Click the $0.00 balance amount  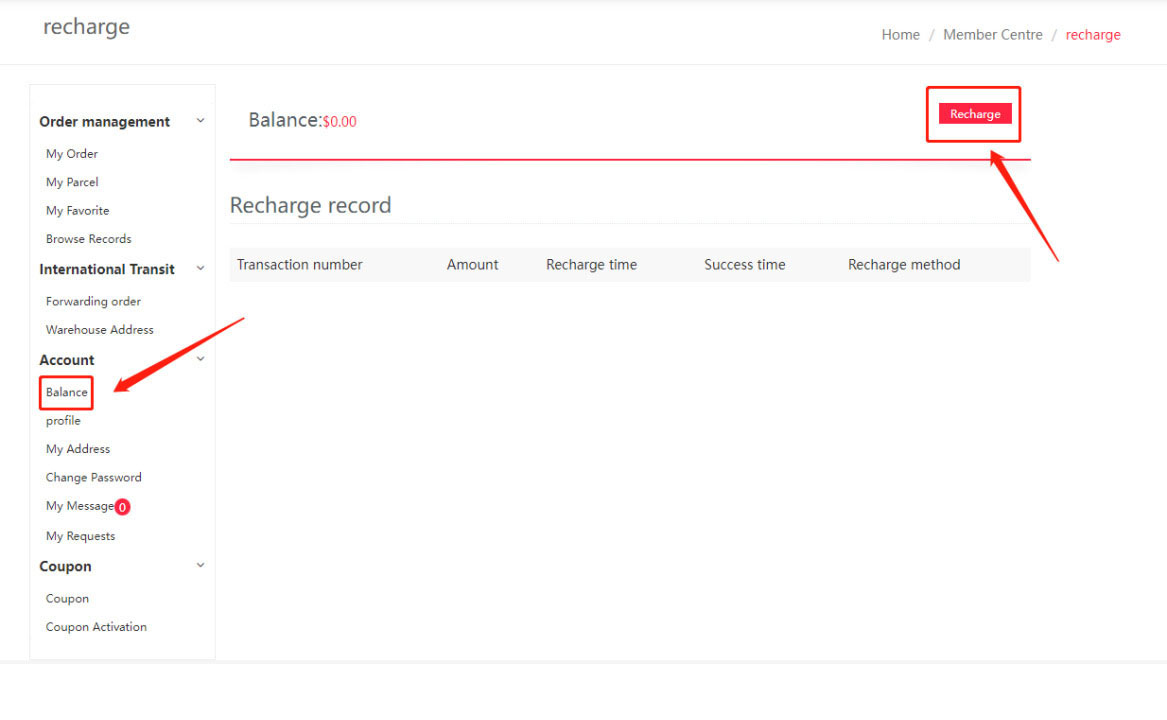pos(339,121)
